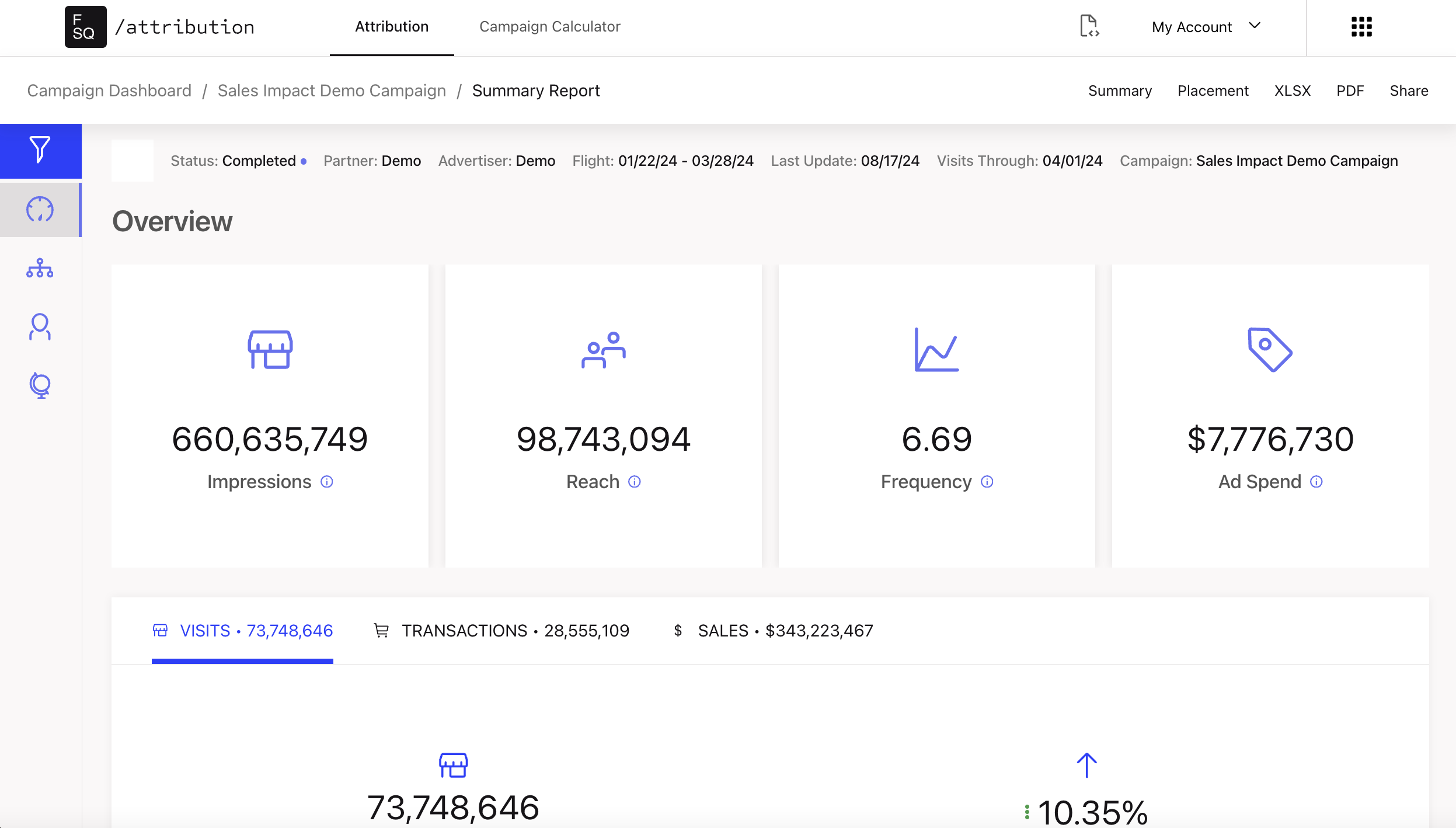Click the advertiser logo thumbnail placeholder
This screenshot has height=828, width=1456.
tap(133, 161)
